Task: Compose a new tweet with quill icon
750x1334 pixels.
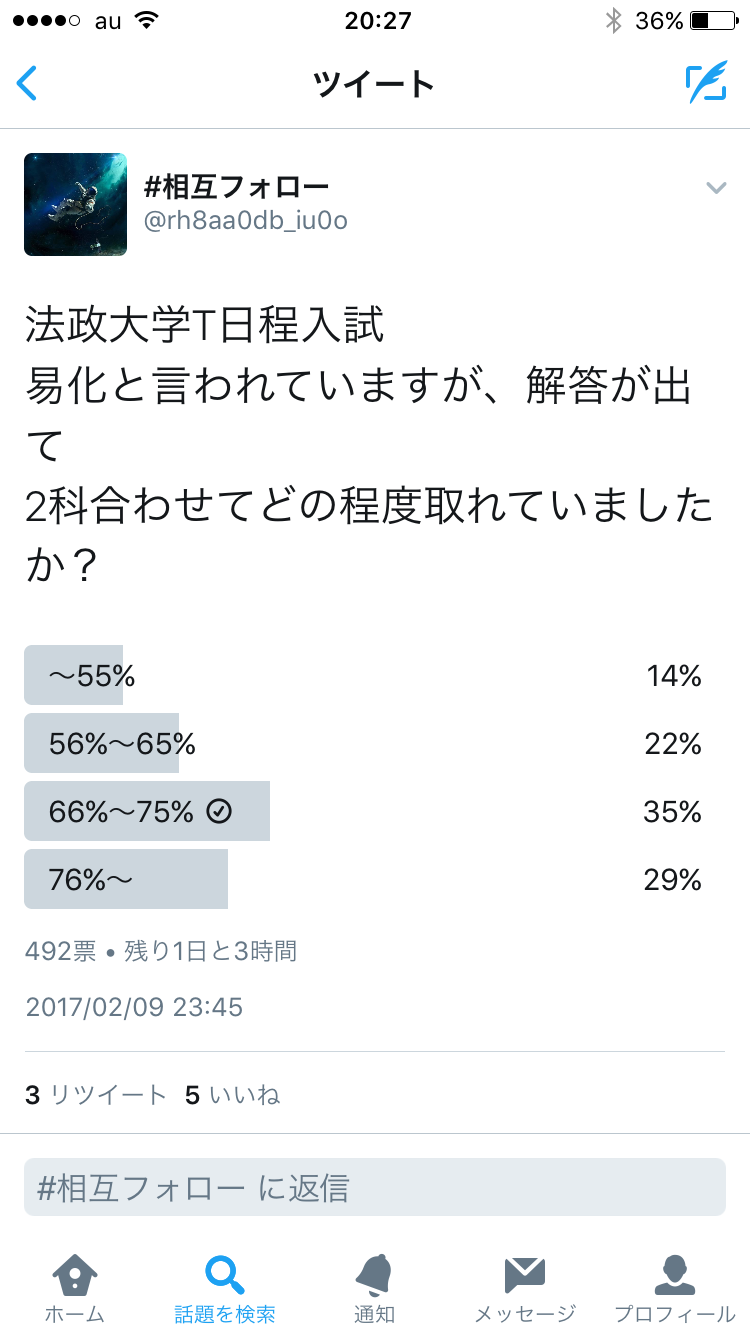Action: [705, 84]
